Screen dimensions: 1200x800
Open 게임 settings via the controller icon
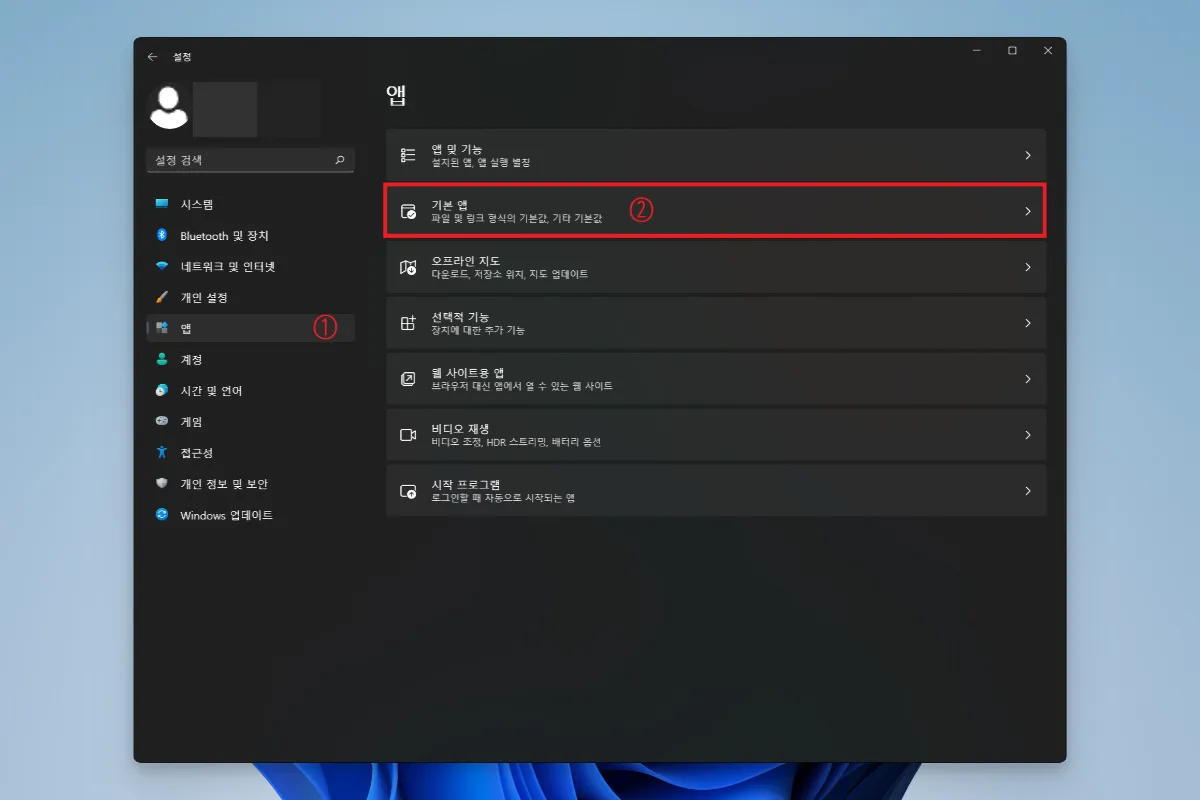pos(163,421)
